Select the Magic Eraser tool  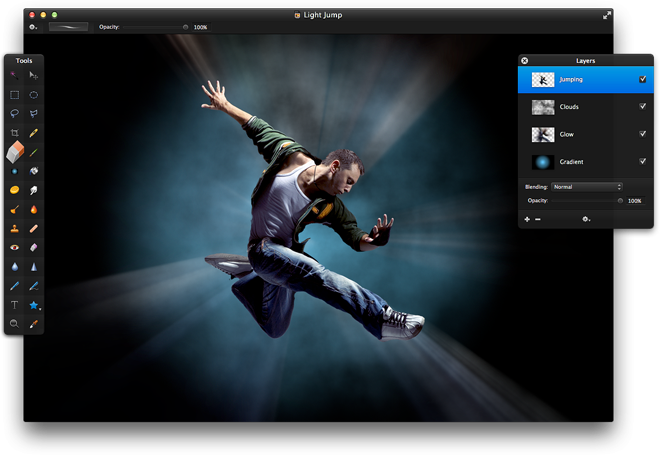[x=34, y=247]
